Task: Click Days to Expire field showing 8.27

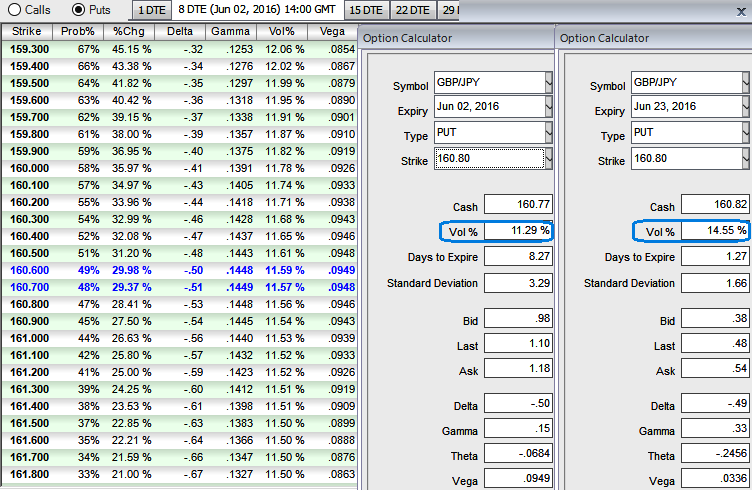Action: [518, 256]
